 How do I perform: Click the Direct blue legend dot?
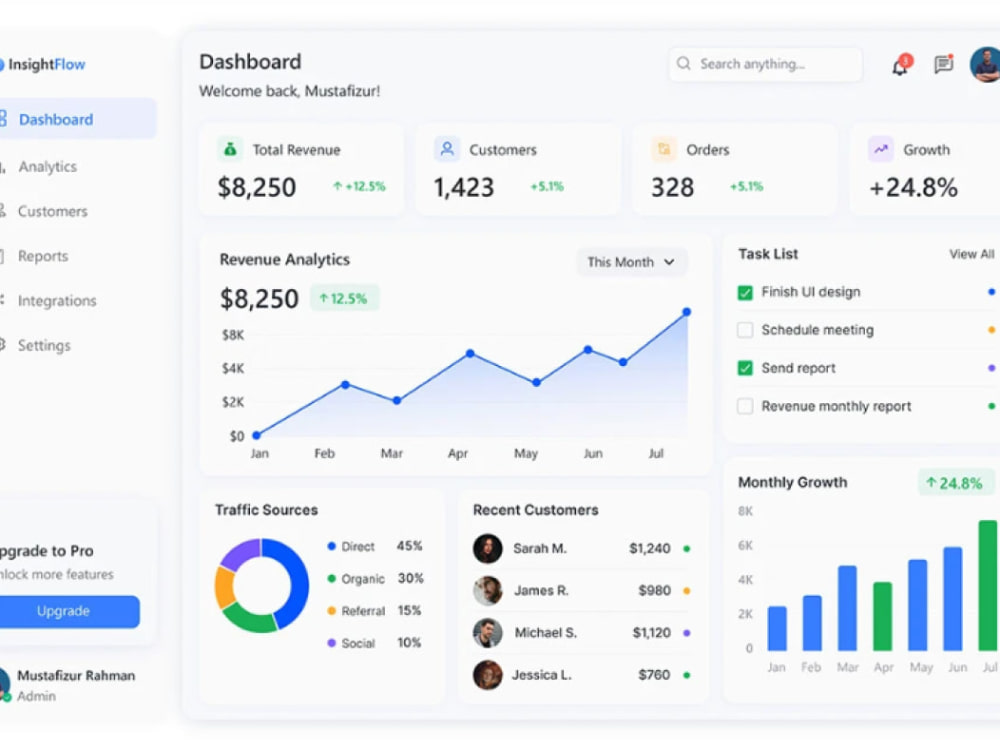tap(332, 546)
